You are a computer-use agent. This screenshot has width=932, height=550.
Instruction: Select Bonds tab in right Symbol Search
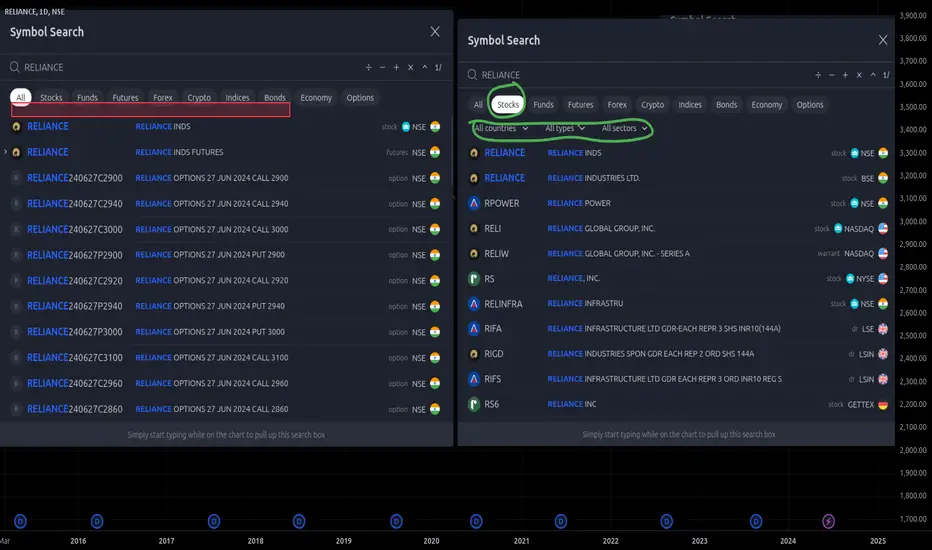point(726,105)
